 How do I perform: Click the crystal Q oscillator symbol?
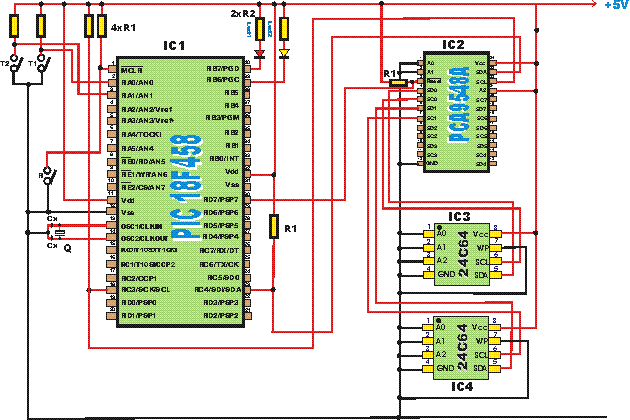pos(59,233)
